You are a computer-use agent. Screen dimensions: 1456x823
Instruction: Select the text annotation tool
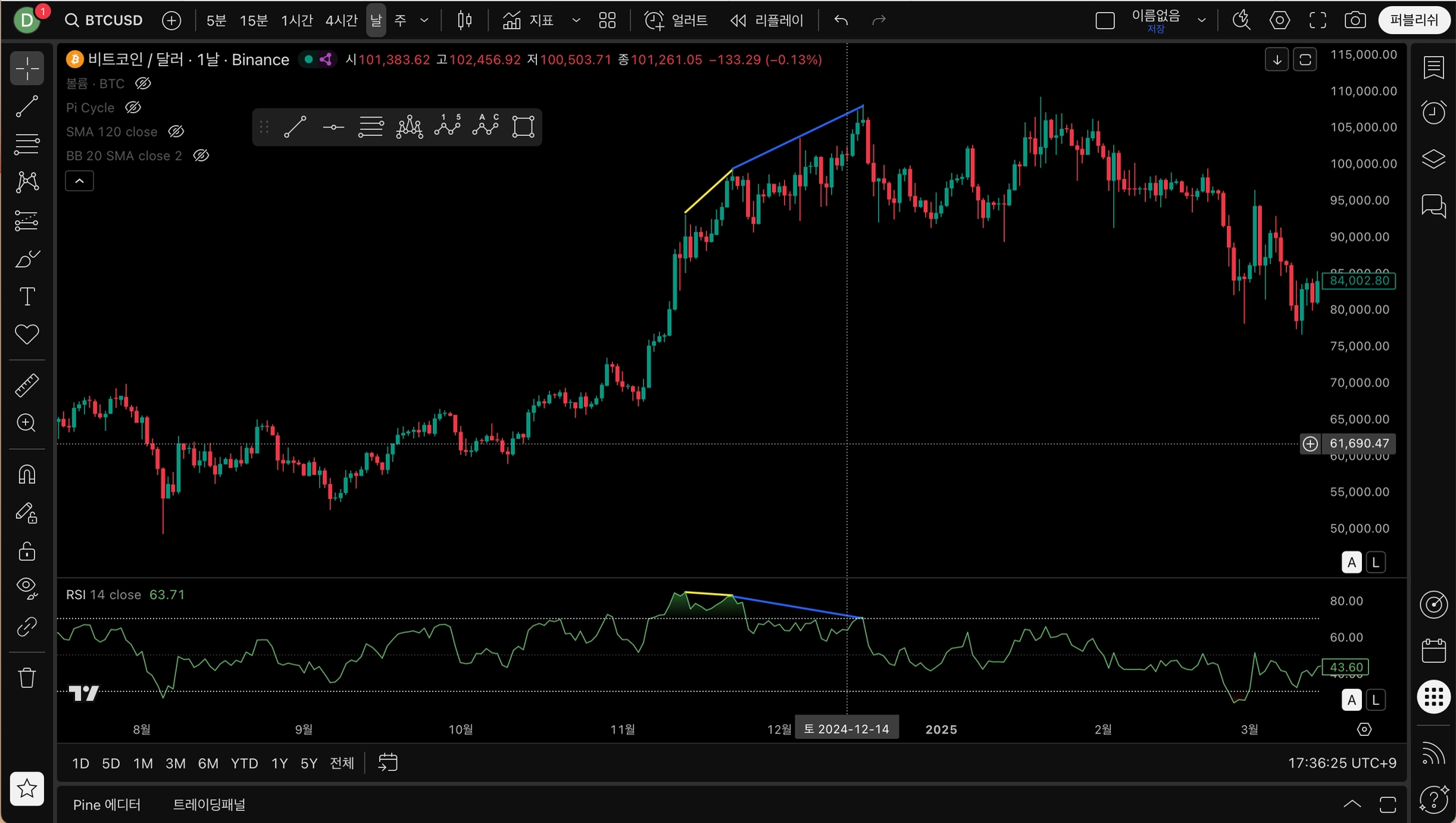(27, 297)
